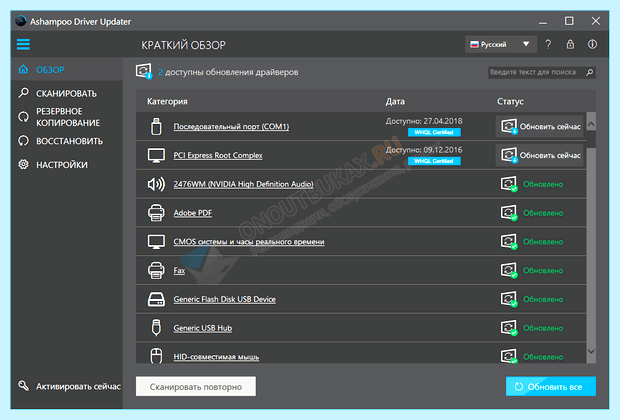Image resolution: width=620 pixels, height=420 pixels.
Task: Open СКАНИРОВАТЬ in the sidebar
Action: 66,93
